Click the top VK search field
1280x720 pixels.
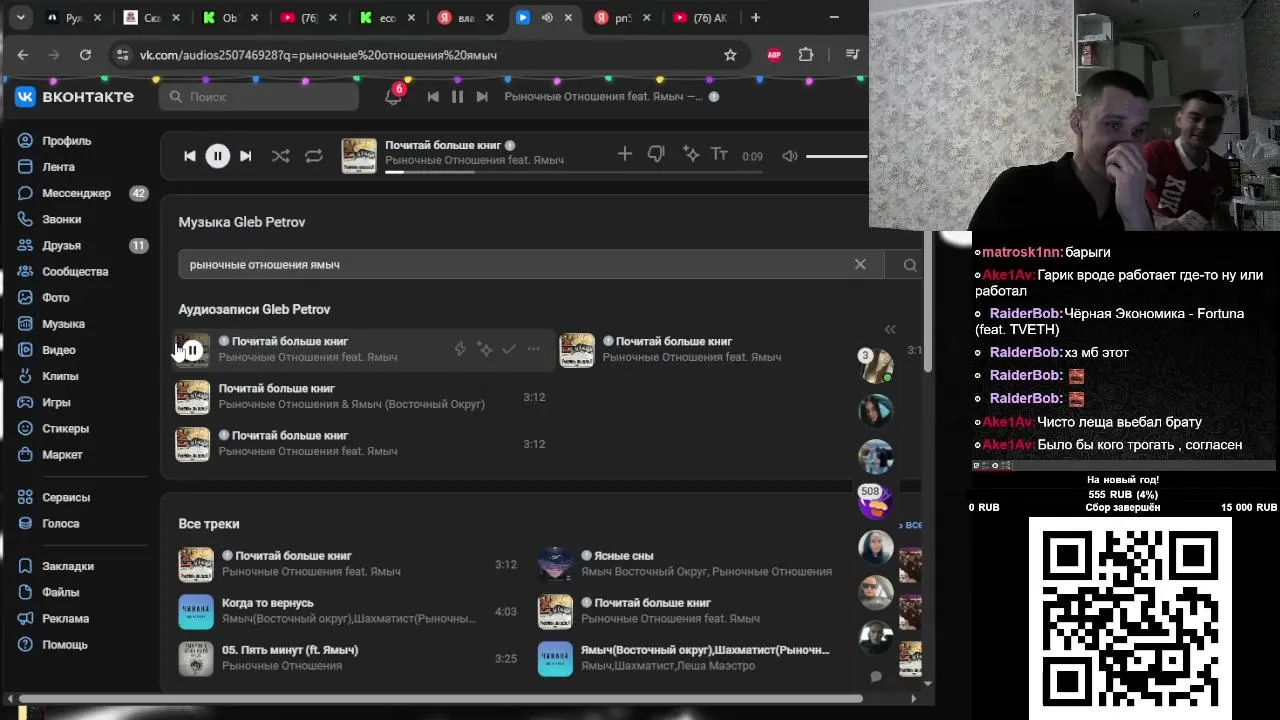259,97
